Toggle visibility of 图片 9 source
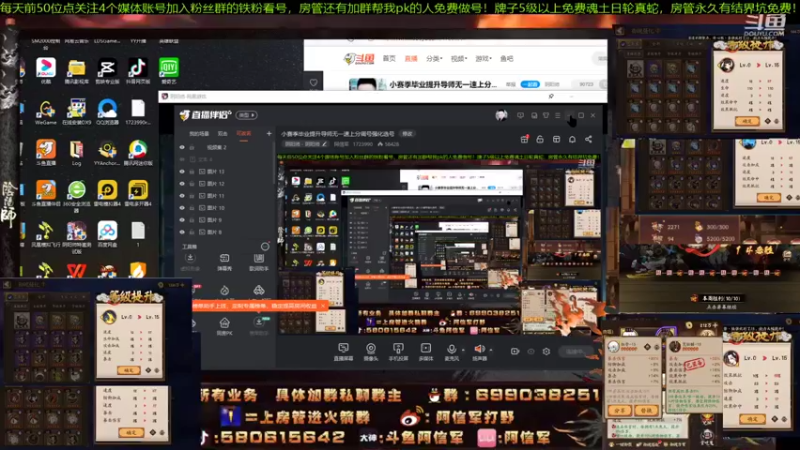This screenshot has width=800, height=450. pyautogui.click(x=182, y=220)
